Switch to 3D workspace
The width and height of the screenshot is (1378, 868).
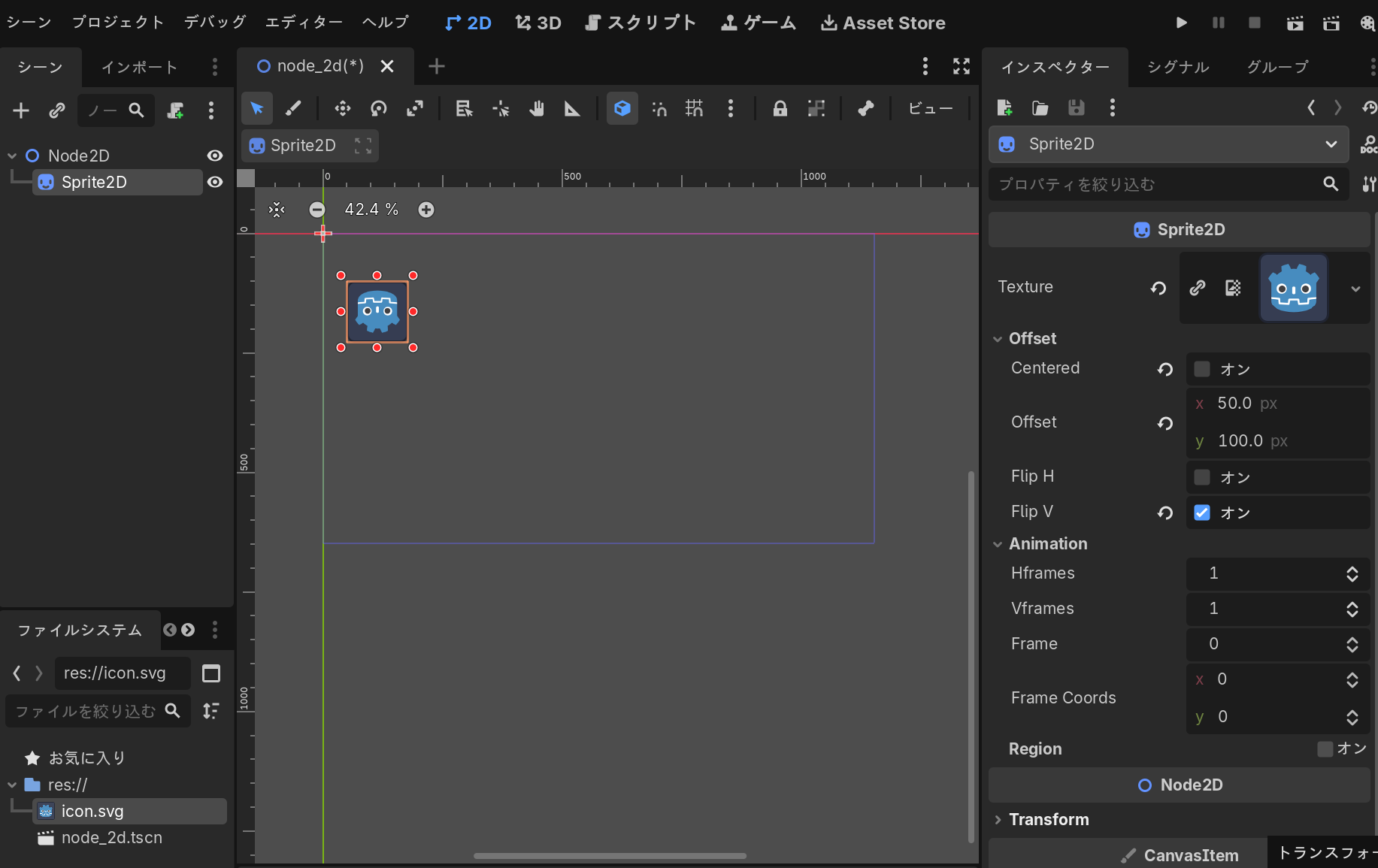[538, 23]
